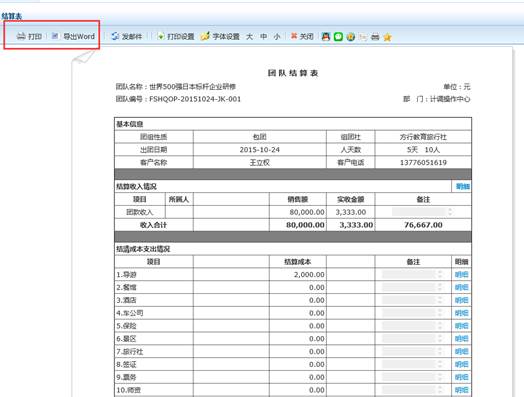Set font size to 小
Viewport: 524px width, 397px height.
tap(277, 36)
